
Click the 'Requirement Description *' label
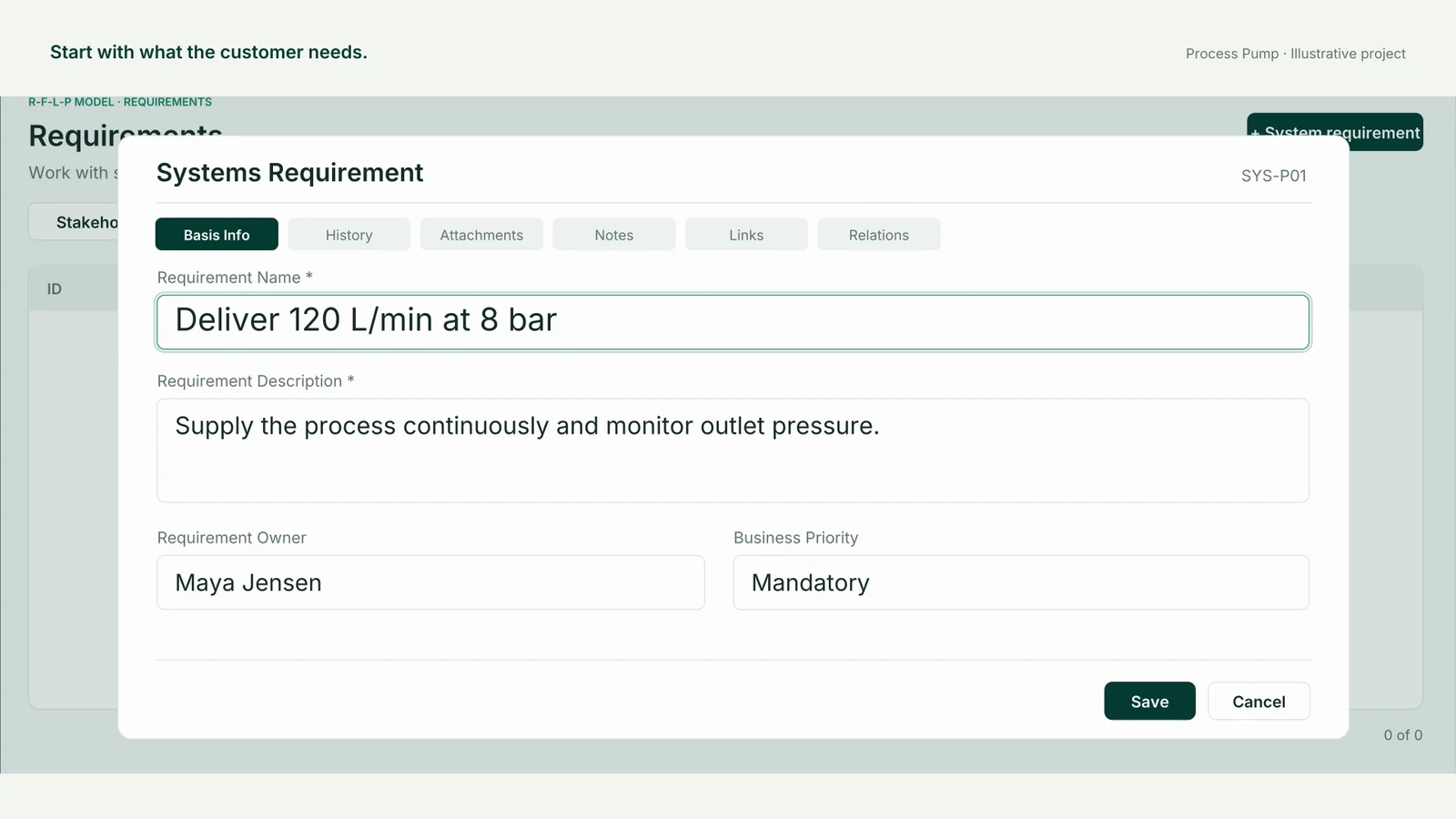coord(256,381)
